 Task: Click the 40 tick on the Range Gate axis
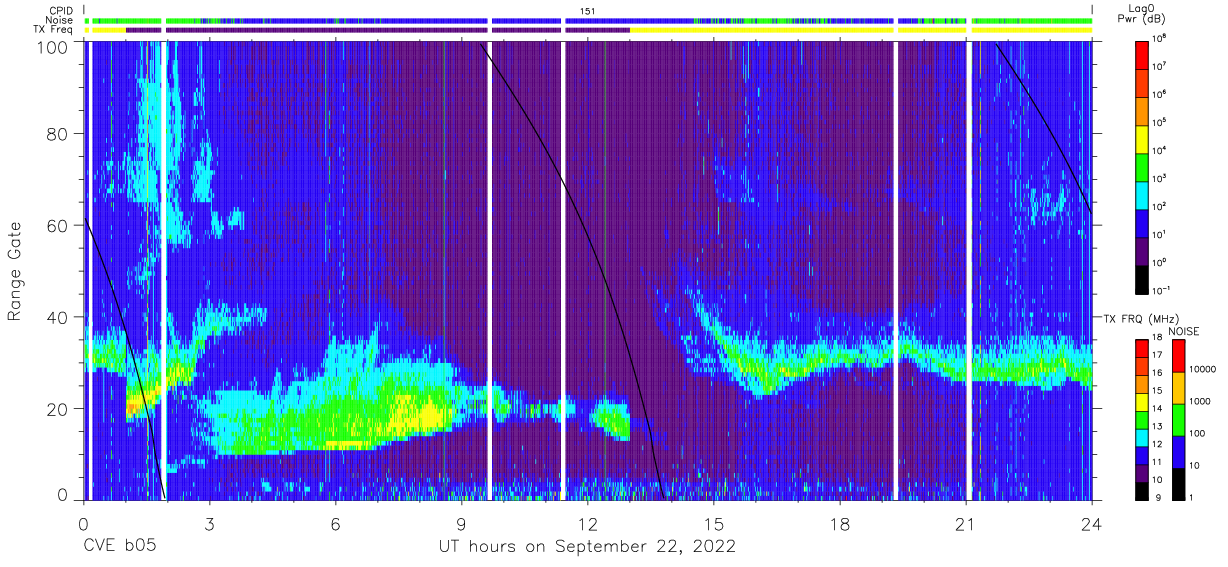tap(59, 318)
